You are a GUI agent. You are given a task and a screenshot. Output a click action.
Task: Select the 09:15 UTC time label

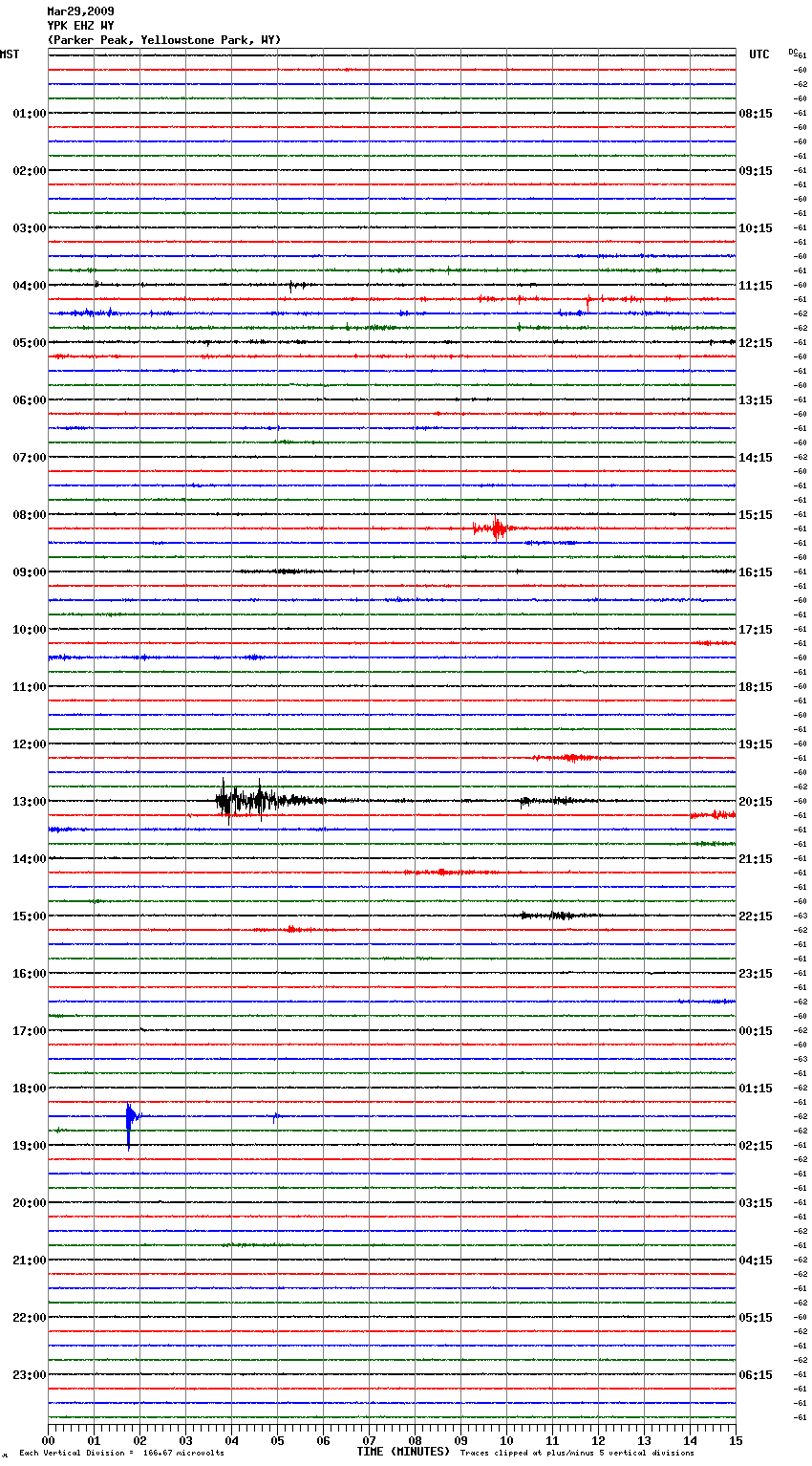tap(756, 171)
